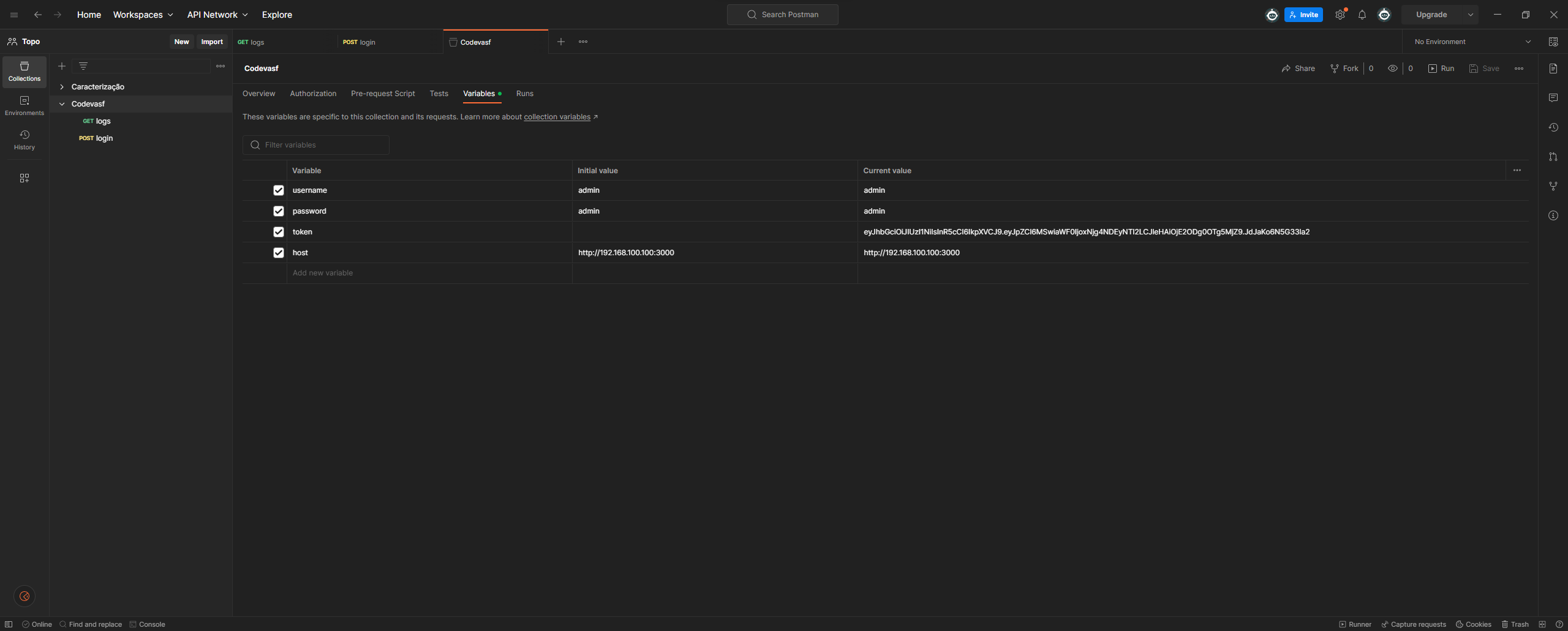Open the user avatar menu
This screenshot has width=1568, height=631.
1384,15
